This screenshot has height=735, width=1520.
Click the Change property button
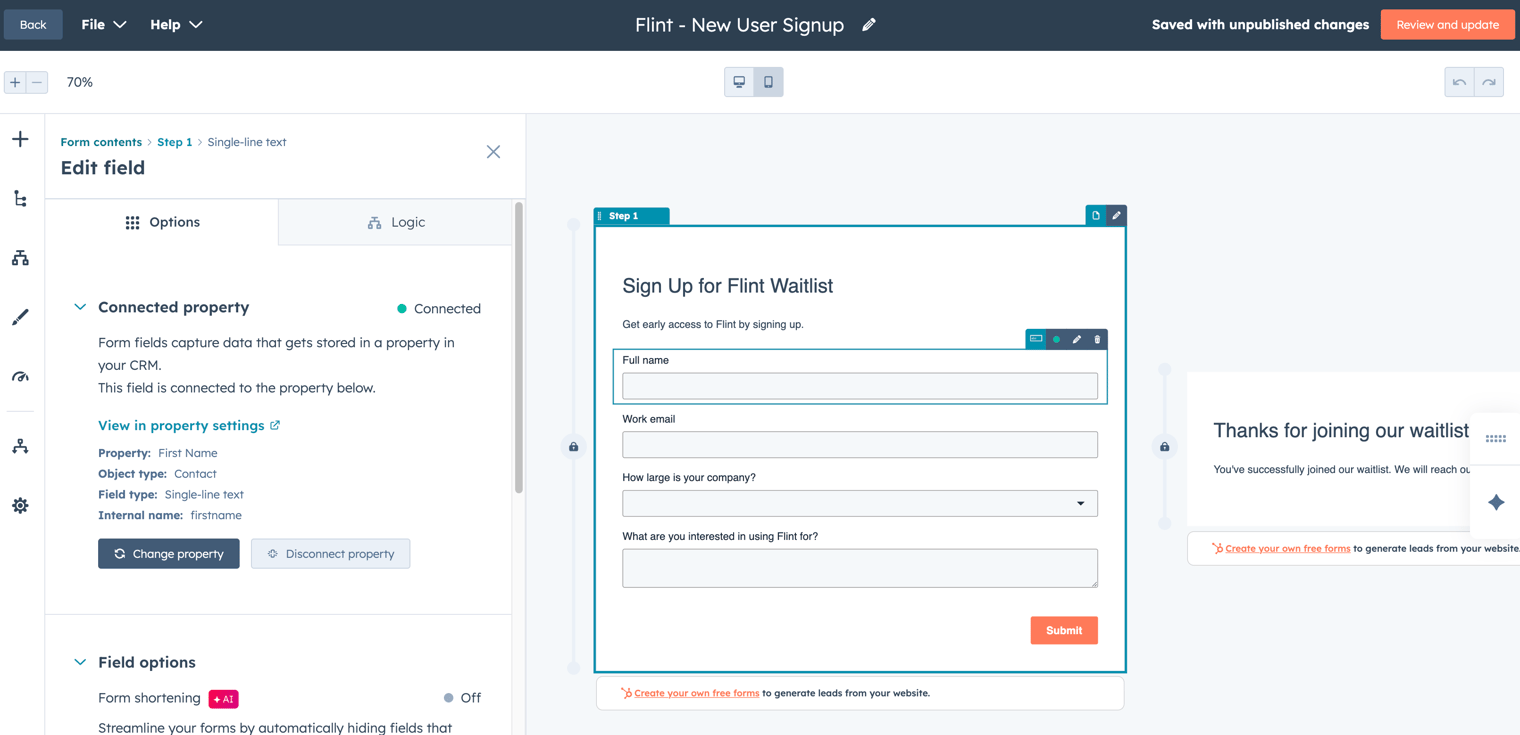click(x=169, y=554)
